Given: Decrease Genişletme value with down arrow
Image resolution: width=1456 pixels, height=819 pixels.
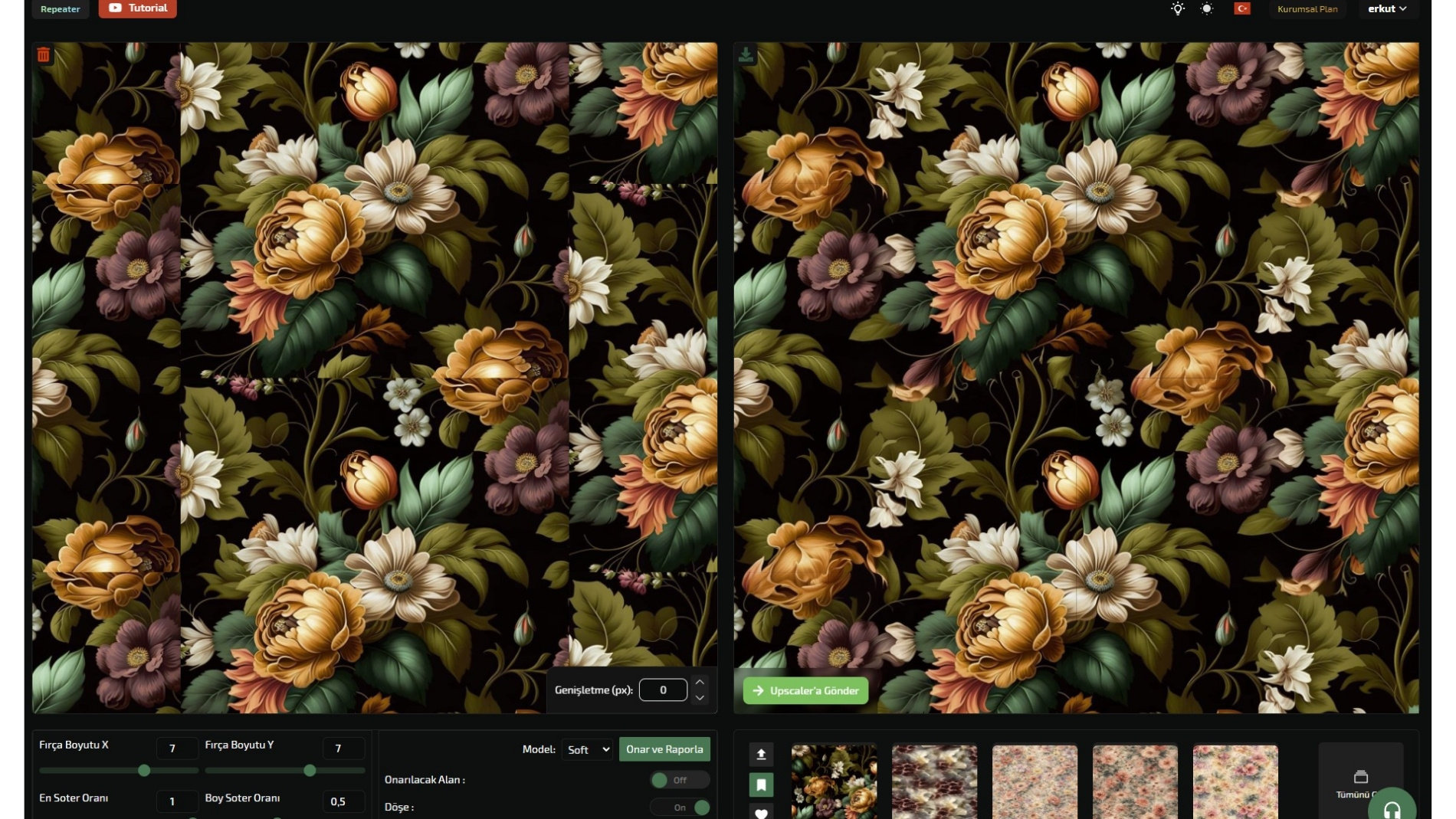Looking at the screenshot, I should pyautogui.click(x=700, y=698).
